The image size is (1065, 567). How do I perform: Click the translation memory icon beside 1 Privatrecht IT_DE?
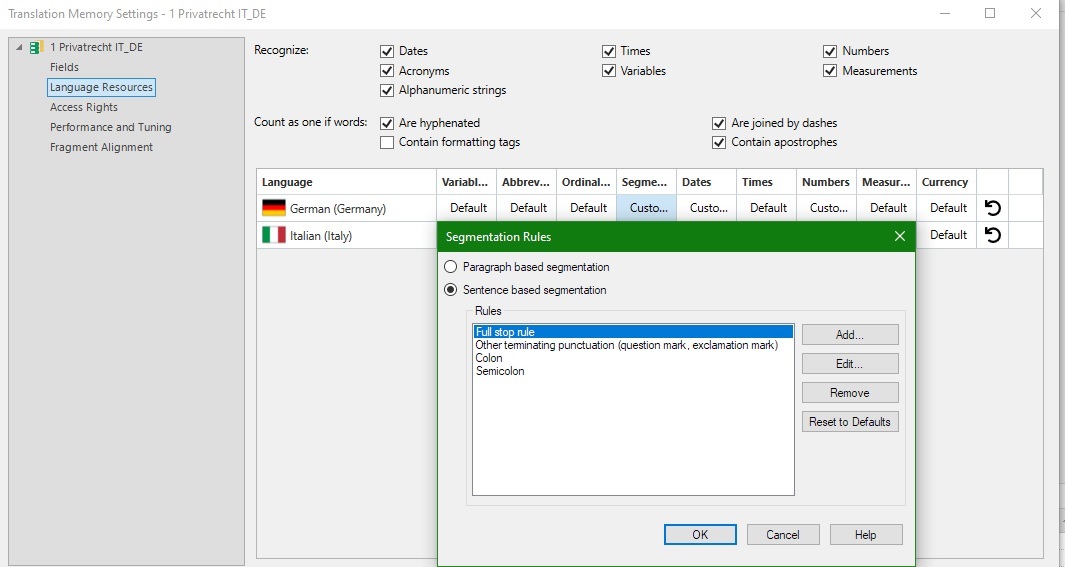pyautogui.click(x=37, y=48)
